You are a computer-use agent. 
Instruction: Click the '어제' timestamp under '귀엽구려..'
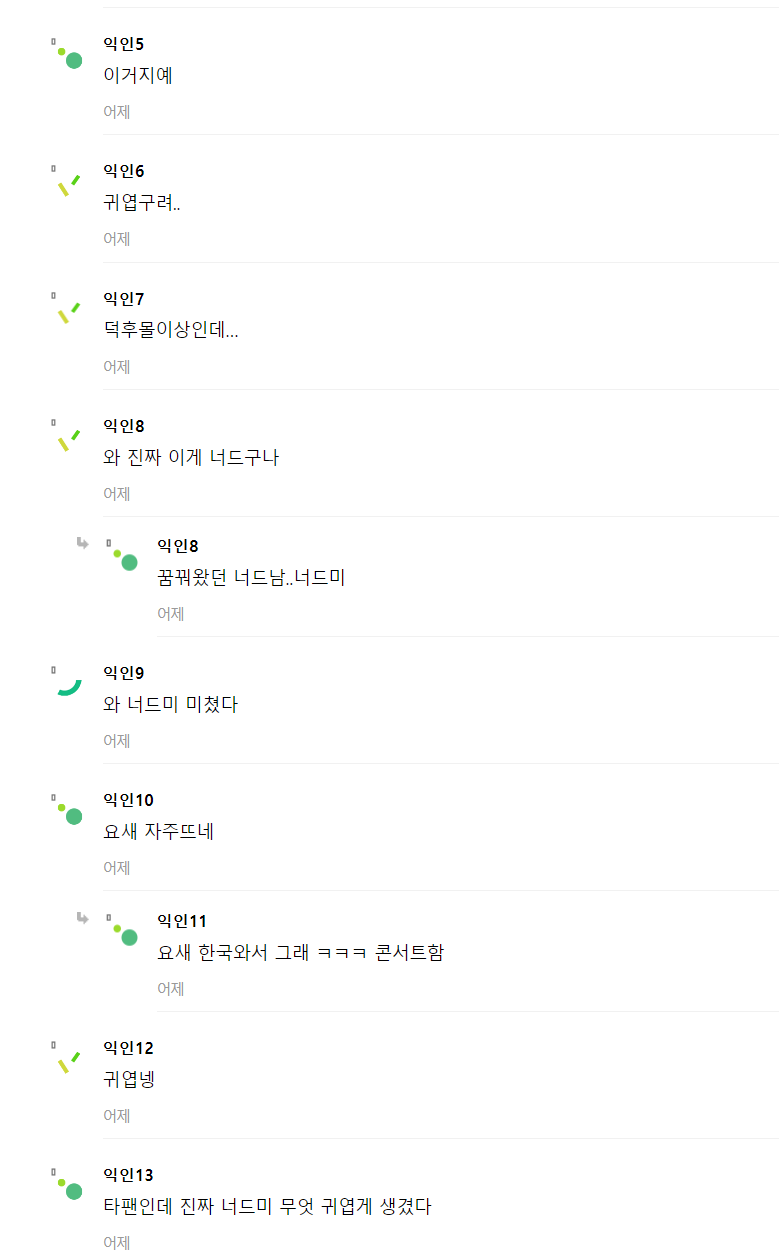coord(117,239)
